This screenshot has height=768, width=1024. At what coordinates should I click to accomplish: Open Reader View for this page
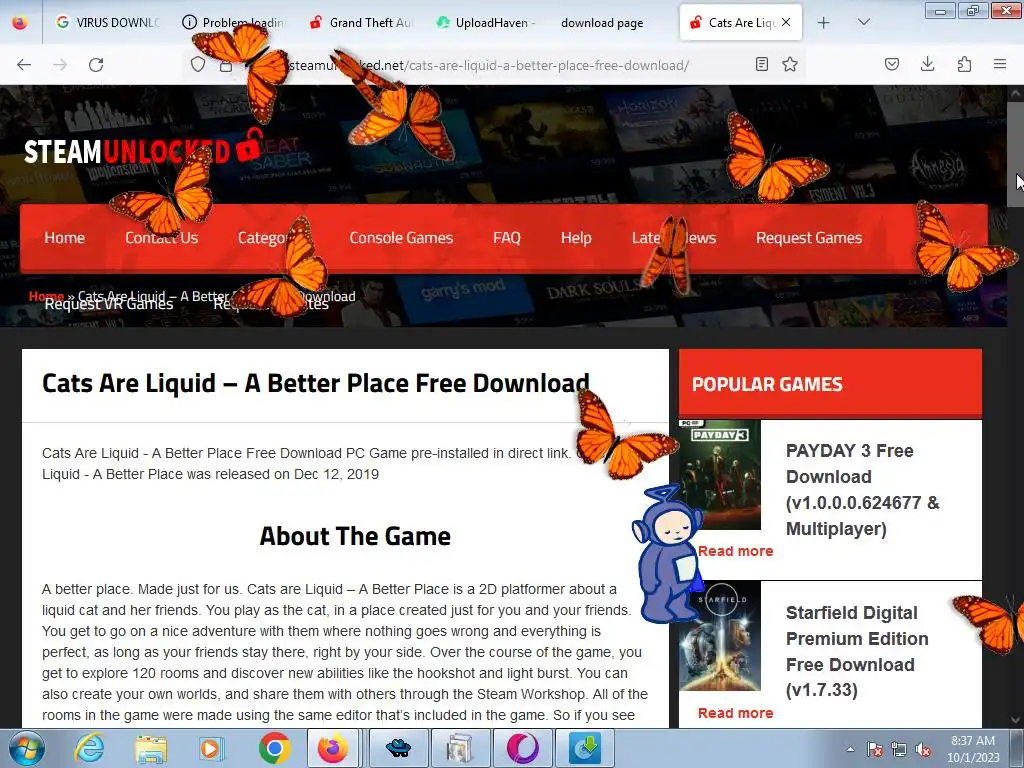pyautogui.click(x=761, y=64)
